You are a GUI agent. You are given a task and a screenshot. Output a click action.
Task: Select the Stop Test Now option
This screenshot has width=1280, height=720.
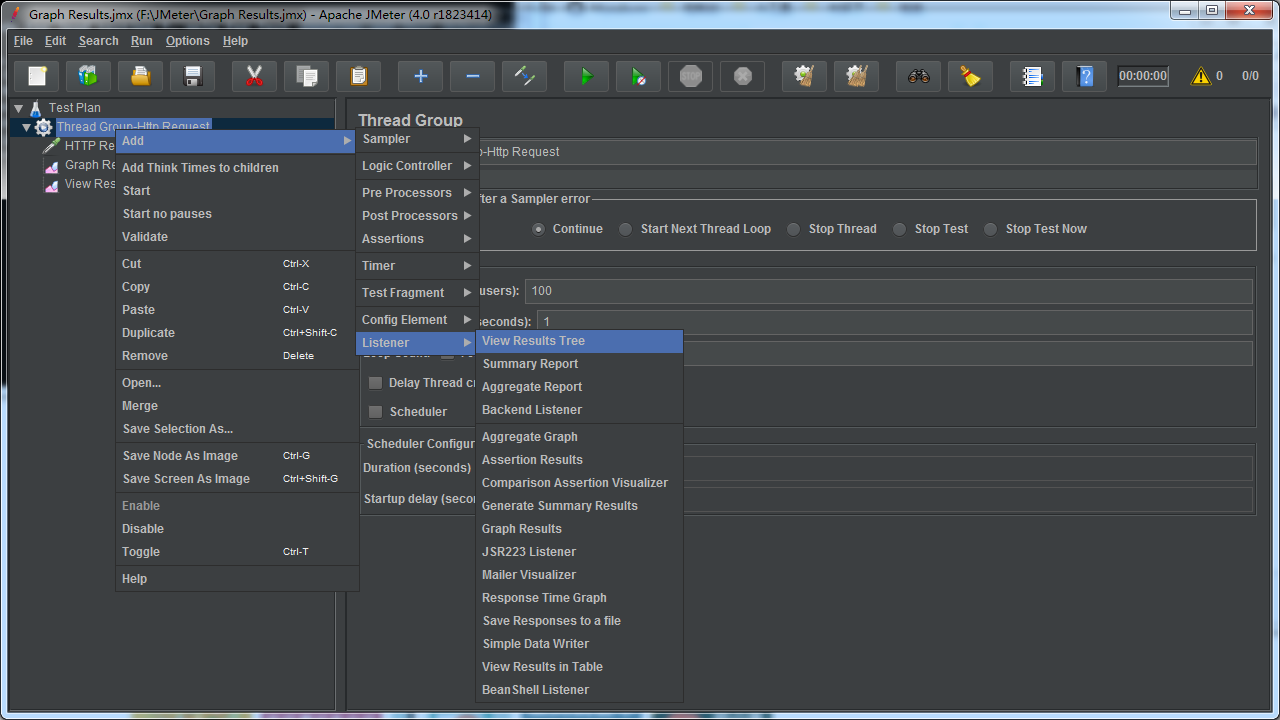990,229
